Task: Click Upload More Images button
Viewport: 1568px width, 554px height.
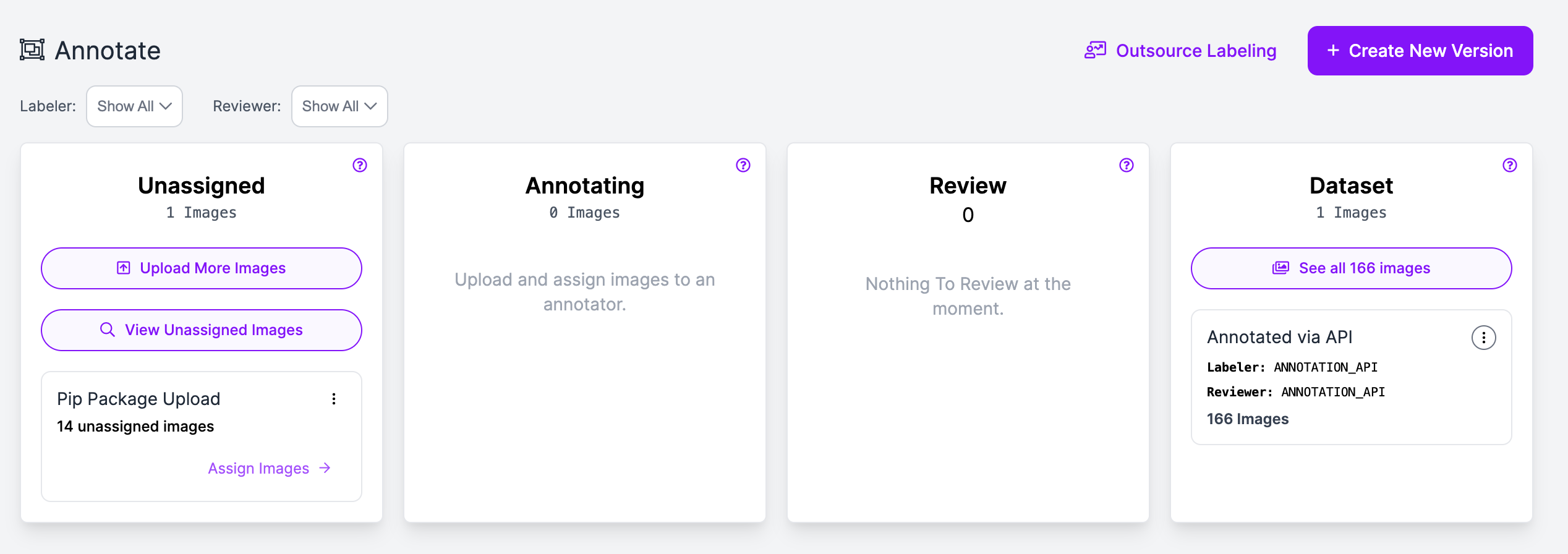Action: (x=202, y=268)
